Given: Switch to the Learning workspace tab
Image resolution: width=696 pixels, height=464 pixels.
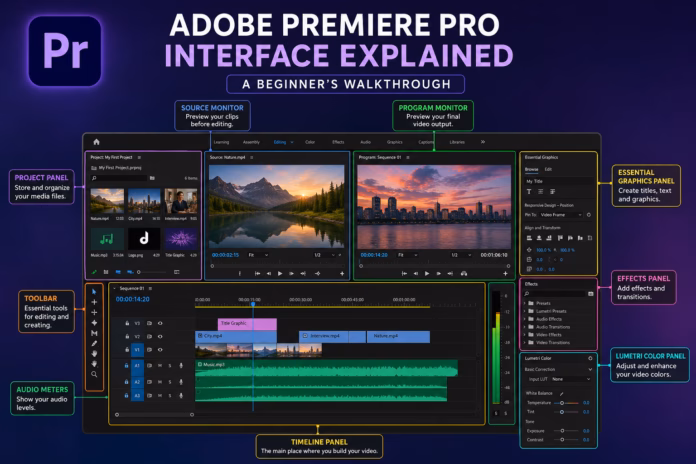Looking at the screenshot, I should [x=221, y=142].
